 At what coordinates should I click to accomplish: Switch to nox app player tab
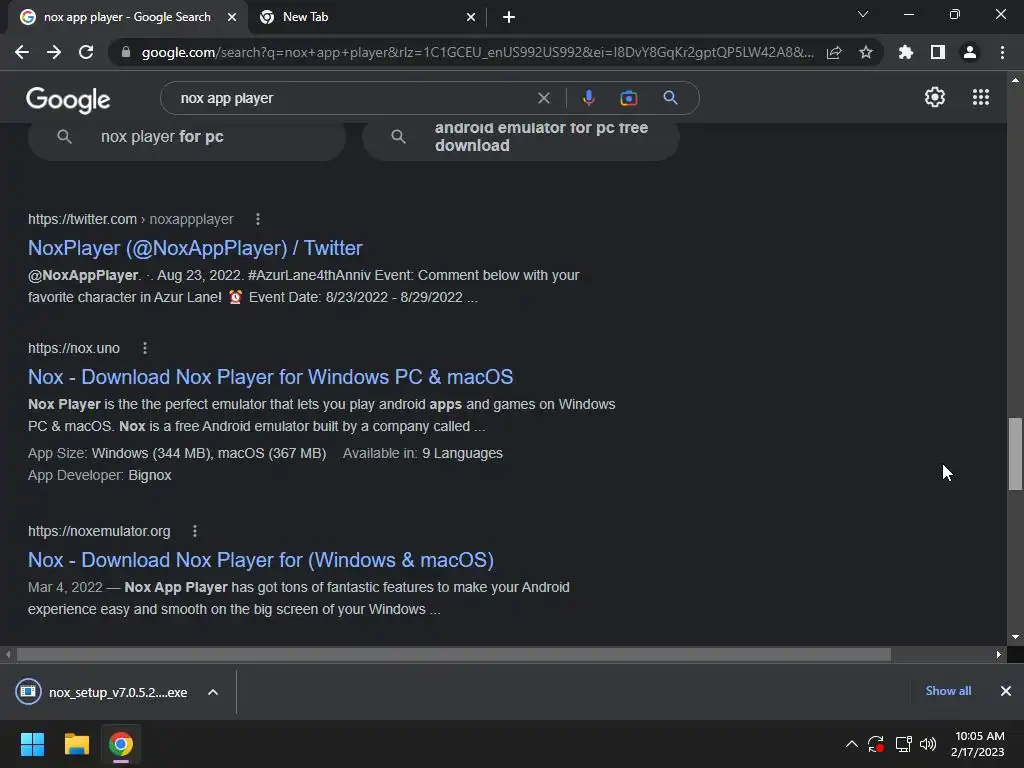click(127, 17)
